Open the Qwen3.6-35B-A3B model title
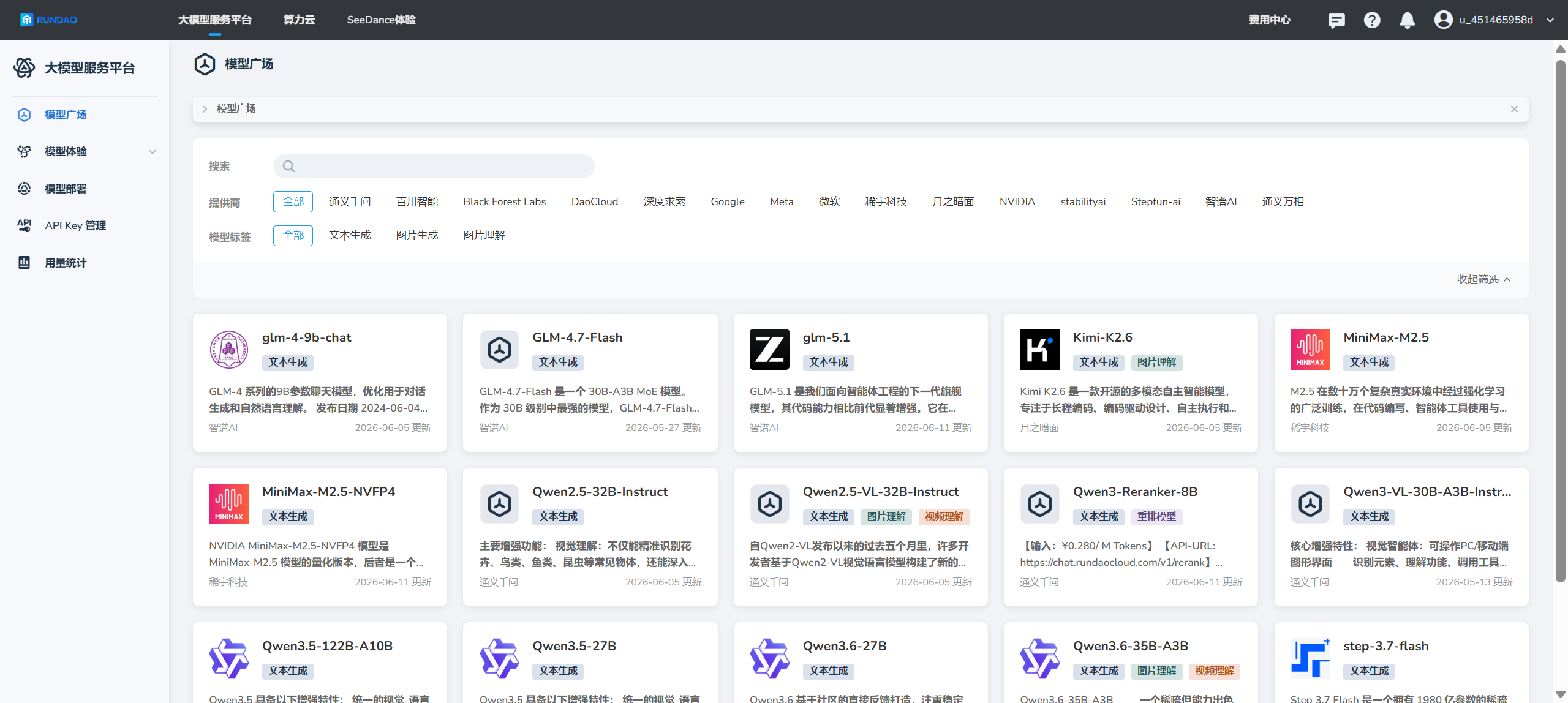The image size is (1568, 703). click(1131, 646)
